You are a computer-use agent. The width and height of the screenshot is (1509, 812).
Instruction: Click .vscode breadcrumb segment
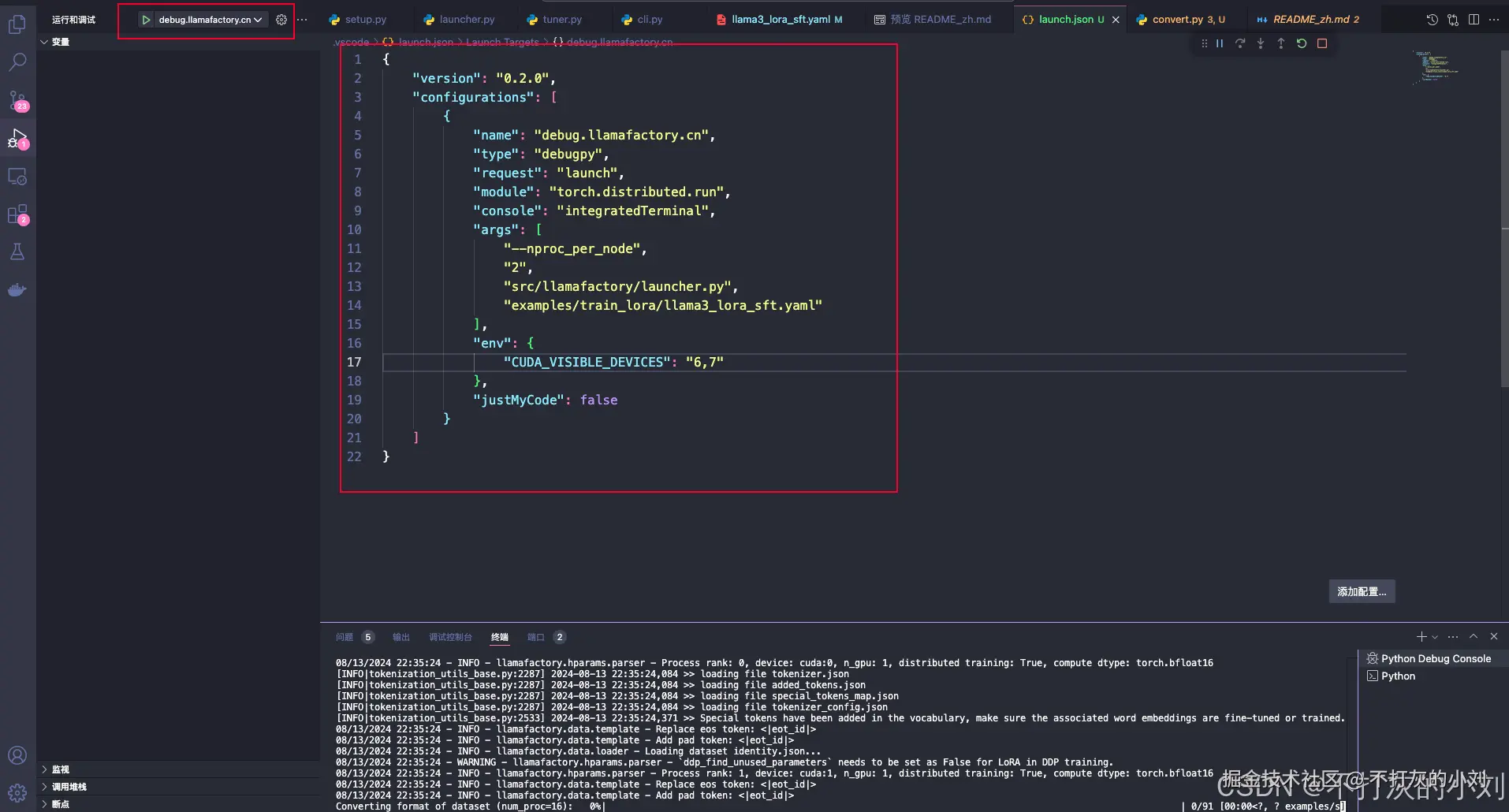(x=351, y=42)
